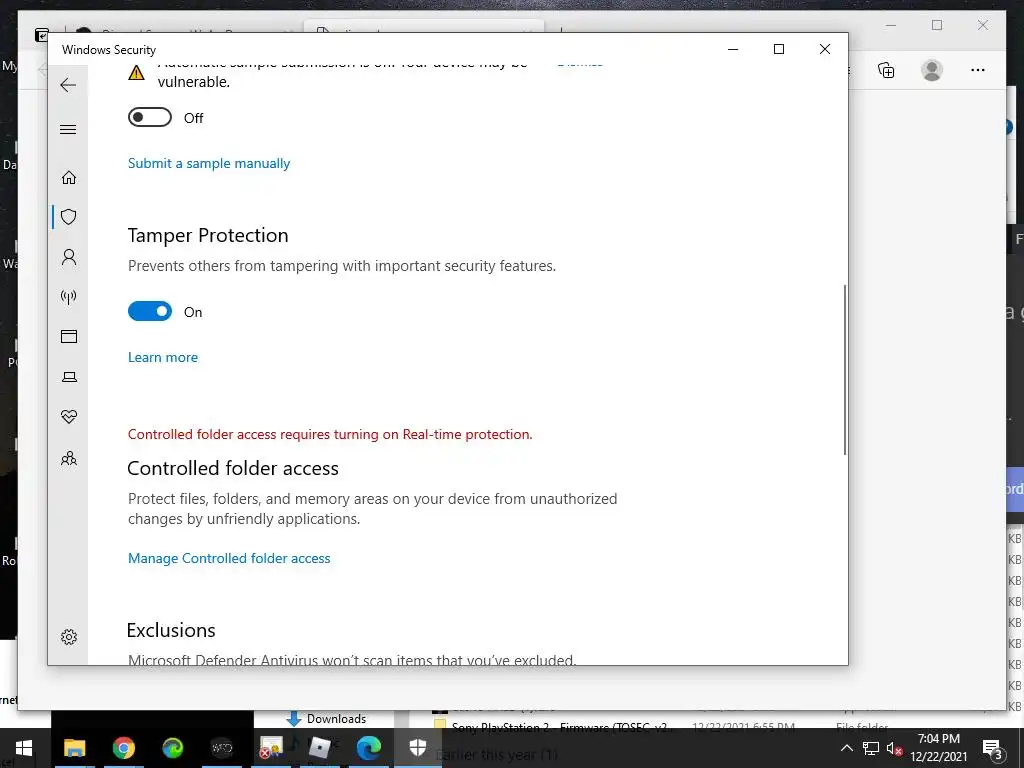Click the Tamper Protection heading
The height and width of the screenshot is (768, 1024).
208,235
